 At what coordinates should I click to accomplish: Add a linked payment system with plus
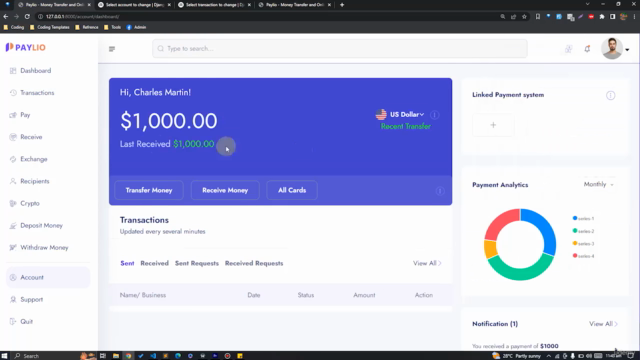pos(493,125)
